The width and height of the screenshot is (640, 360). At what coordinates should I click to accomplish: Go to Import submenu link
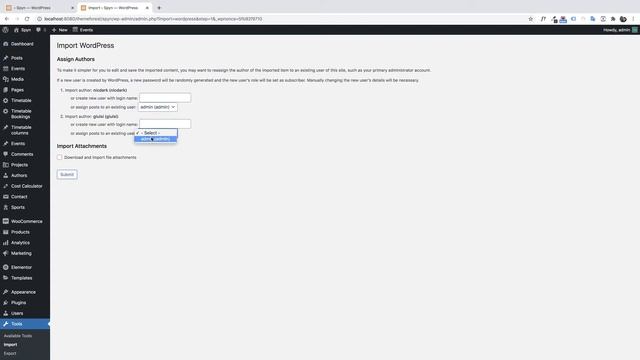click(11, 345)
